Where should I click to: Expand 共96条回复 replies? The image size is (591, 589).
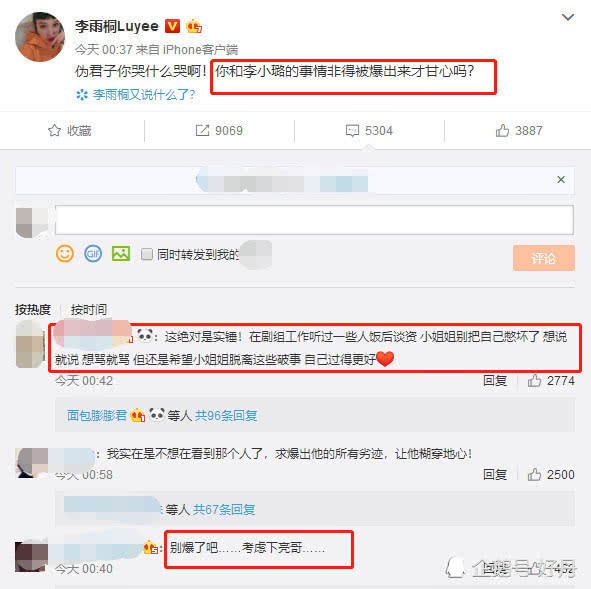coord(226,415)
